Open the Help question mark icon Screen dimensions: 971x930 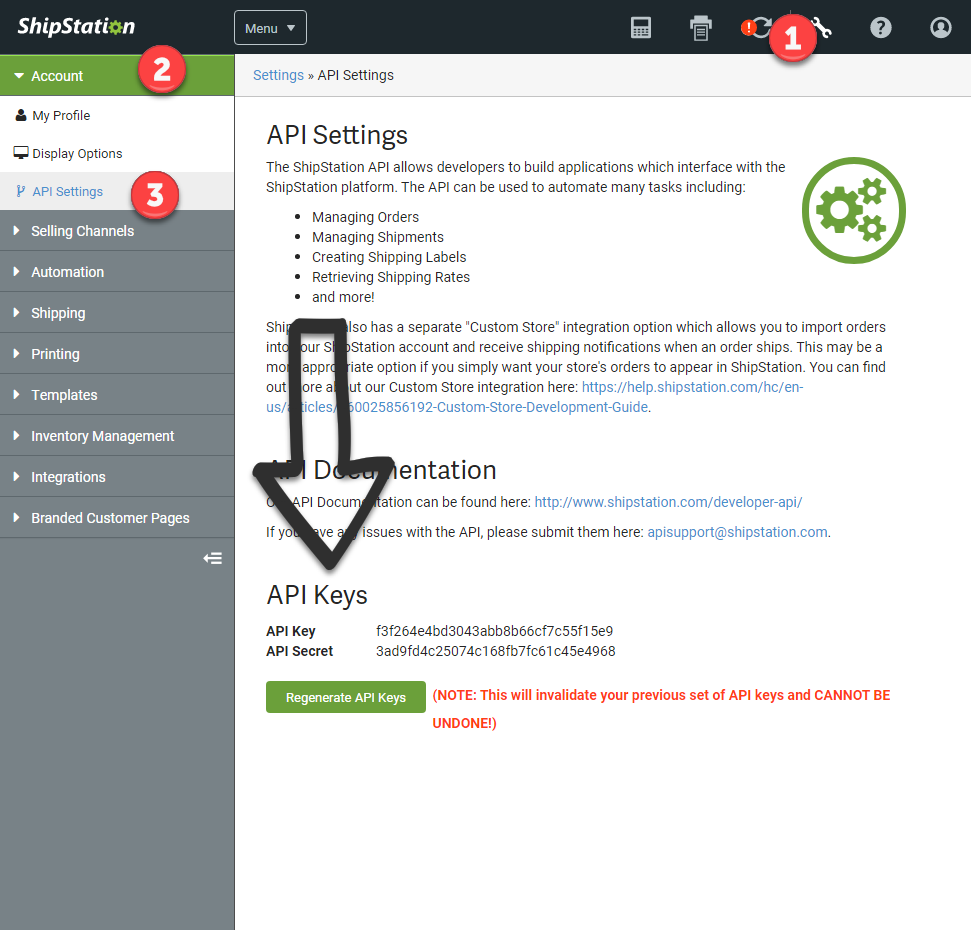(x=880, y=27)
